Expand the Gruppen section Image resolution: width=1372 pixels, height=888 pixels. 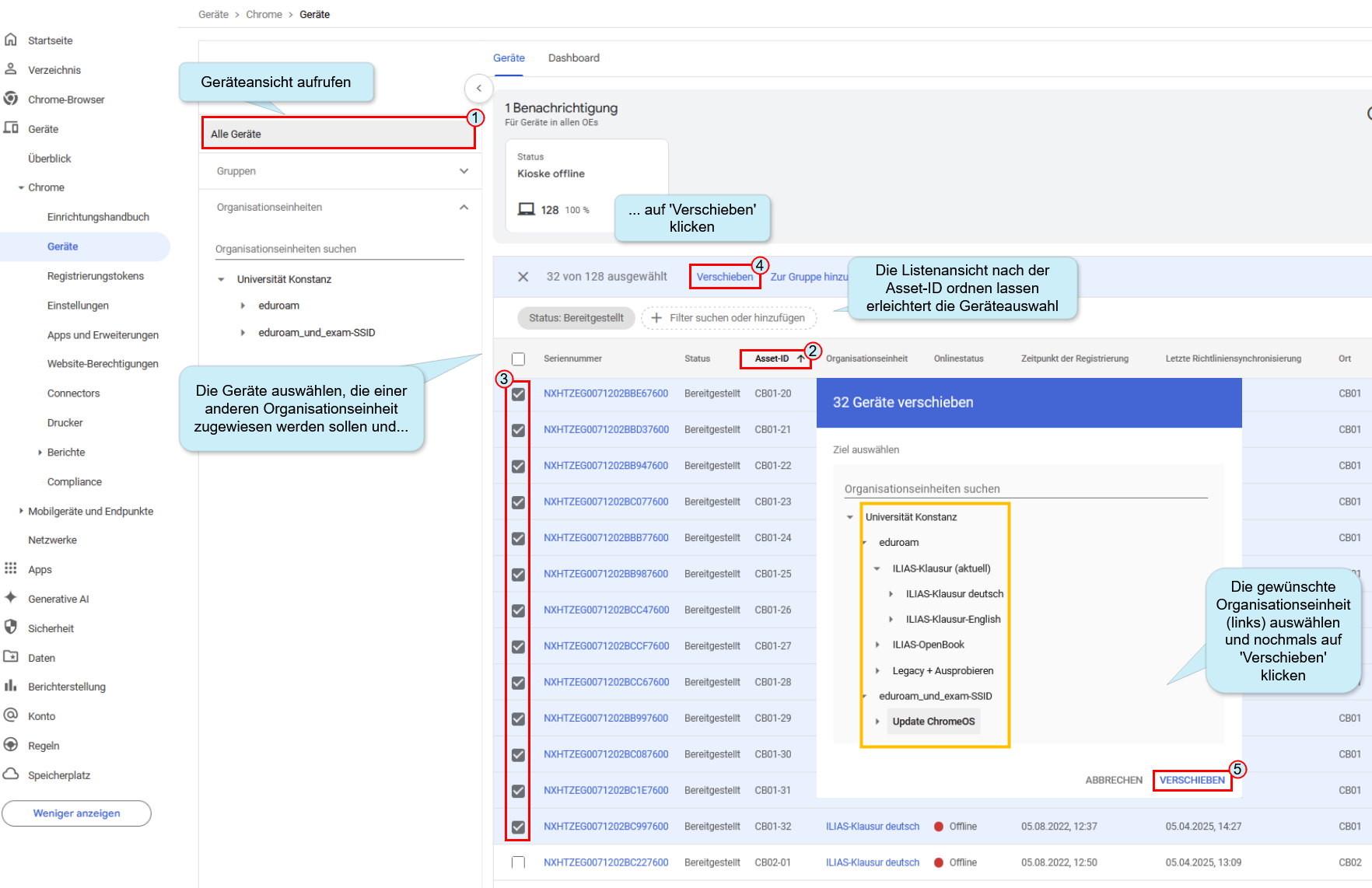(464, 171)
